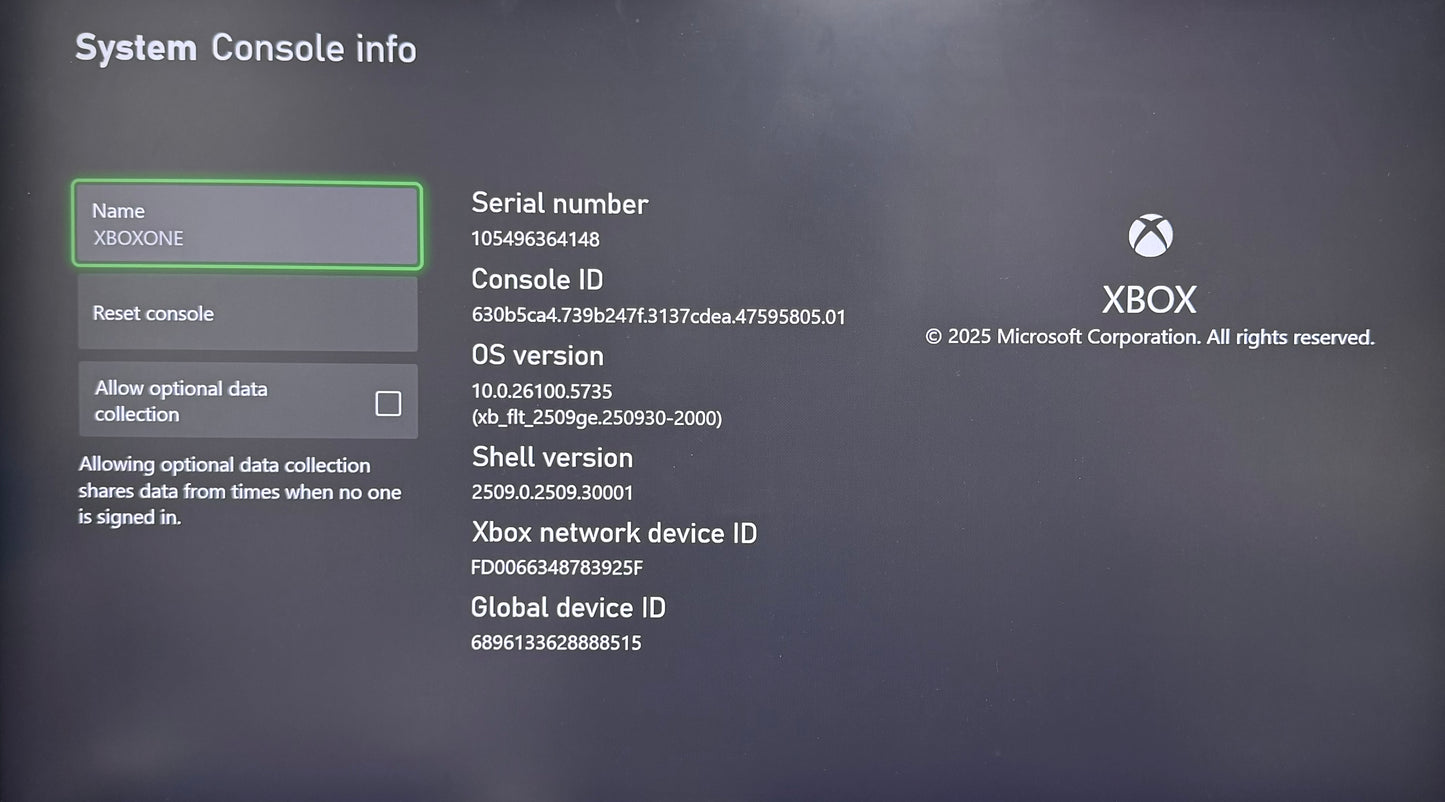Click the Xbox sphere logo icon
The height and width of the screenshot is (802, 1445).
[1150, 236]
